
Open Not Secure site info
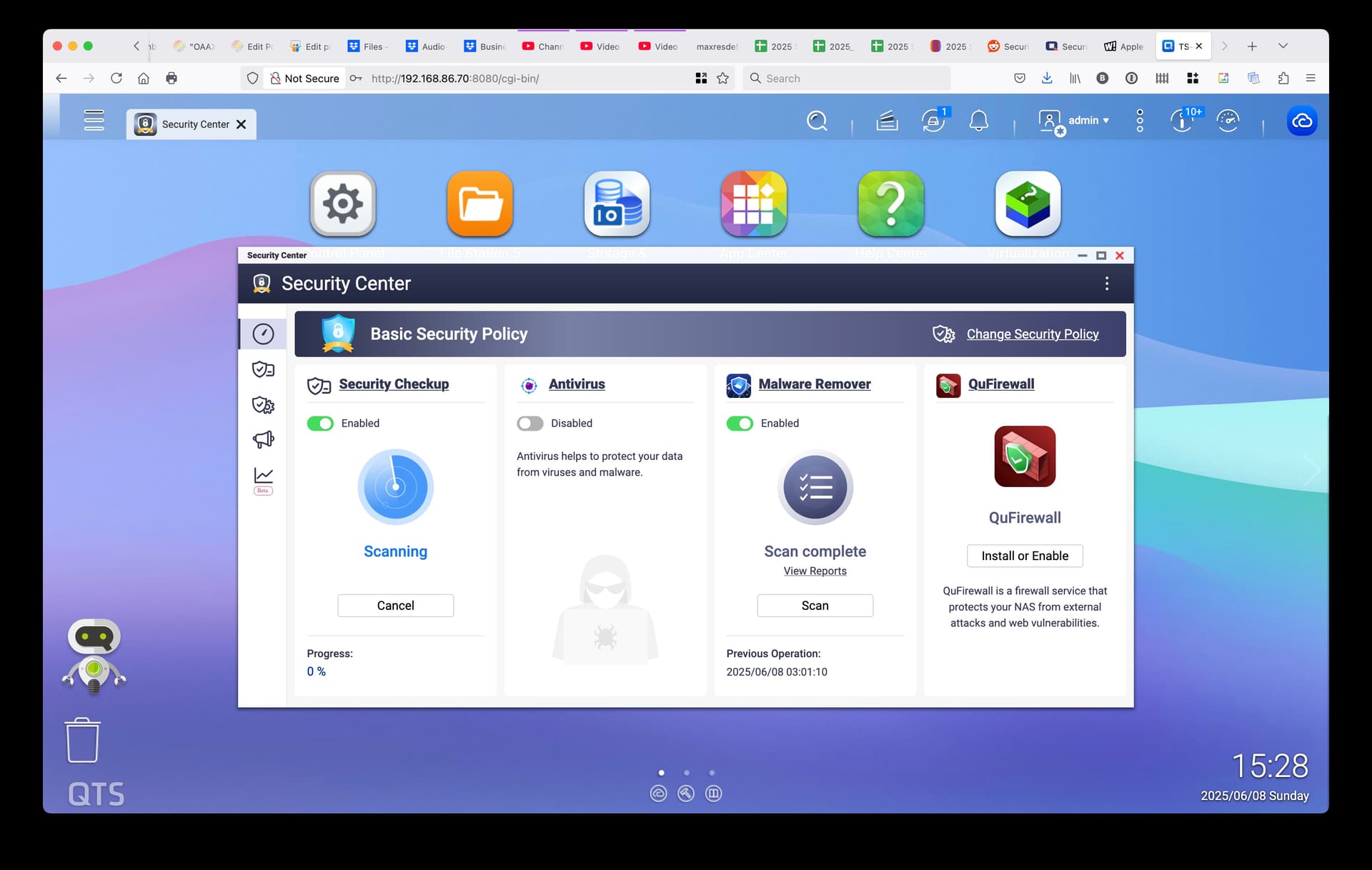coord(304,79)
